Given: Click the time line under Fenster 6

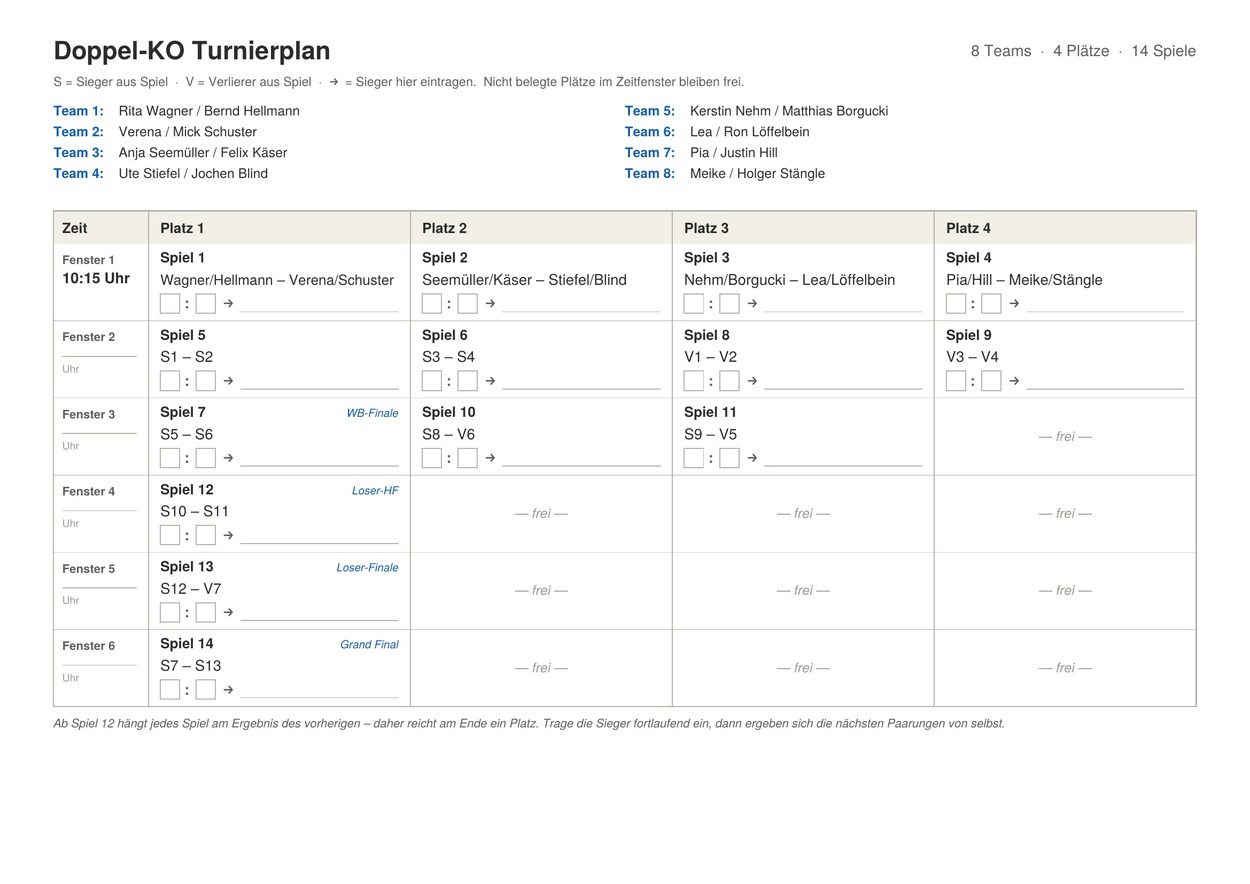Looking at the screenshot, I should click(x=99, y=665).
